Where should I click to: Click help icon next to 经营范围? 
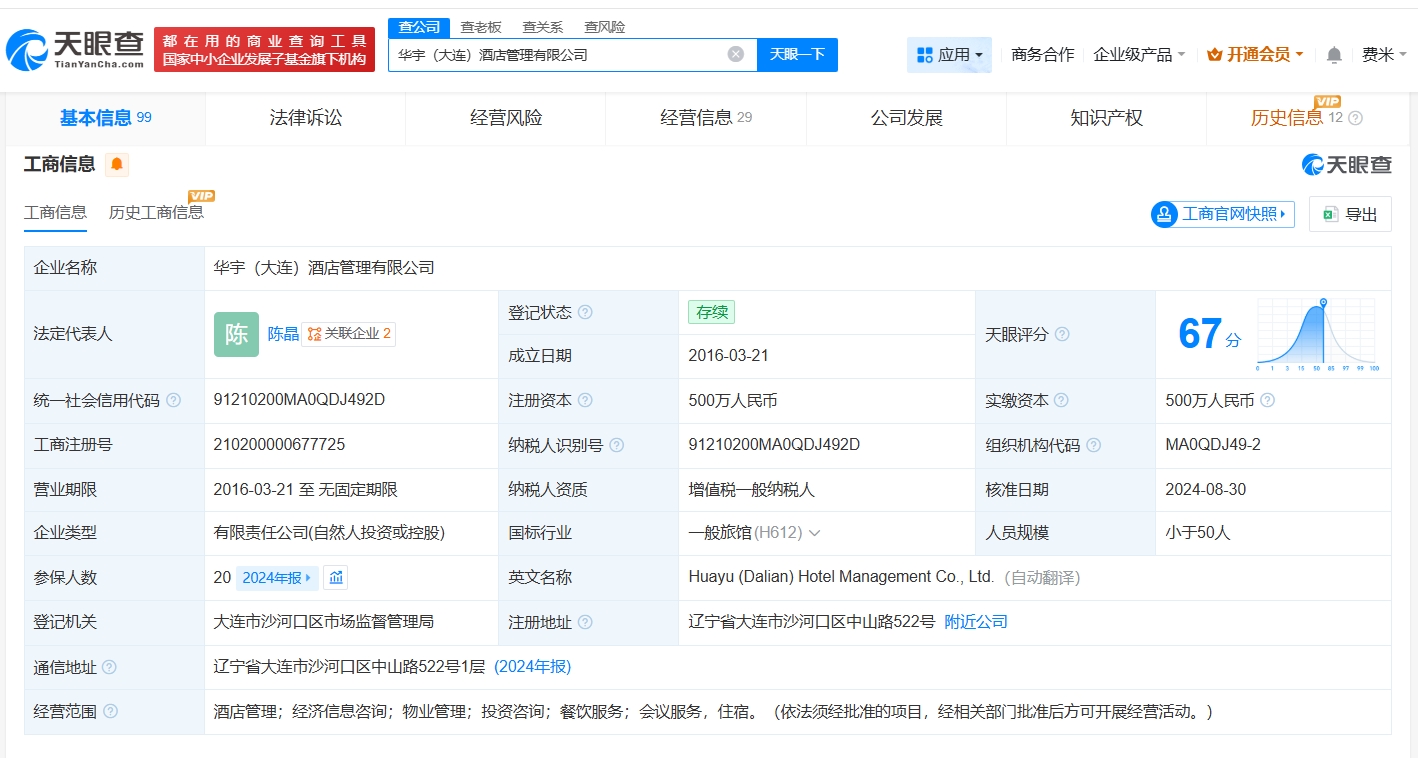point(110,711)
